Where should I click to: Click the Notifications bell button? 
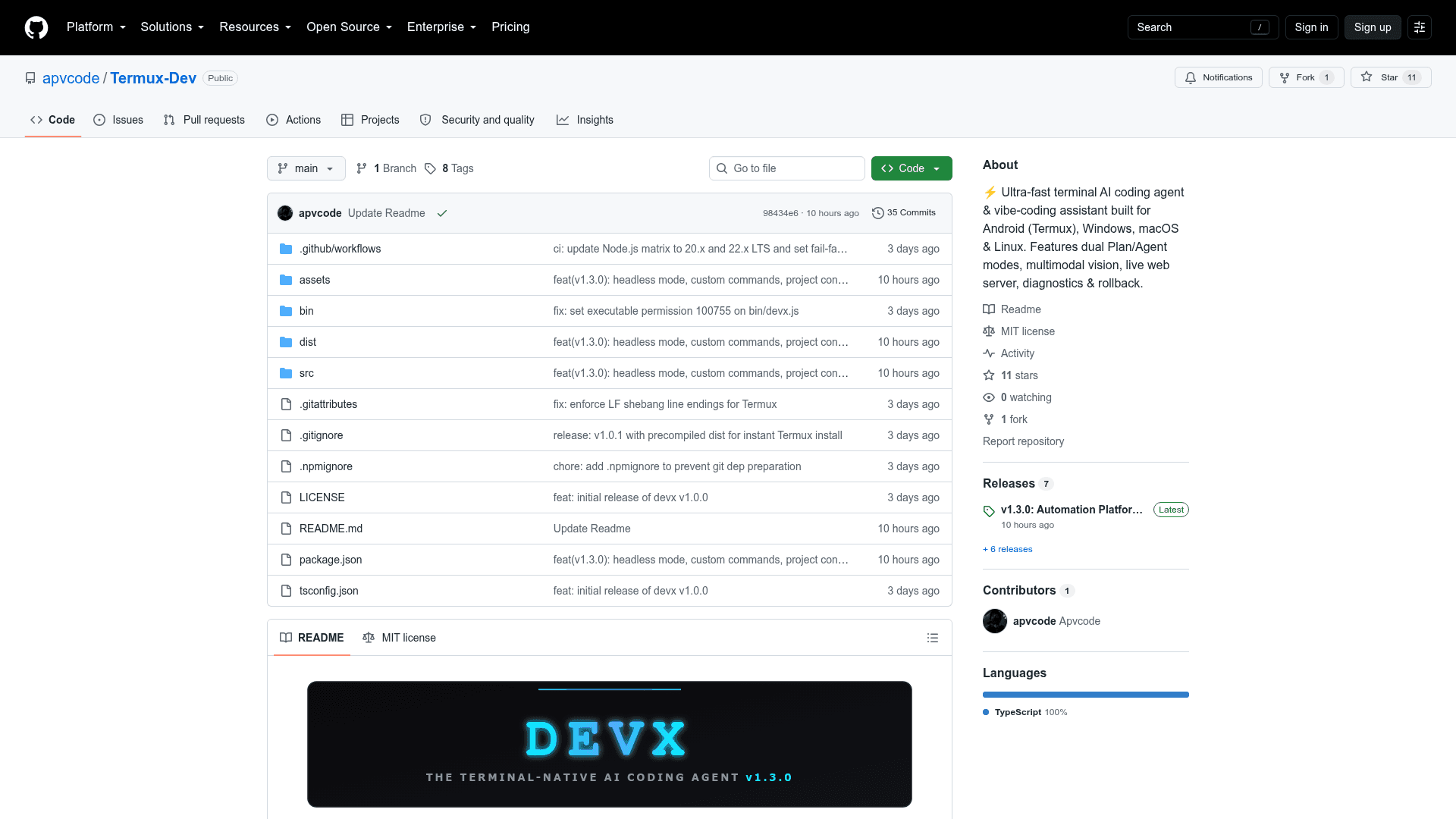pyautogui.click(x=1219, y=77)
